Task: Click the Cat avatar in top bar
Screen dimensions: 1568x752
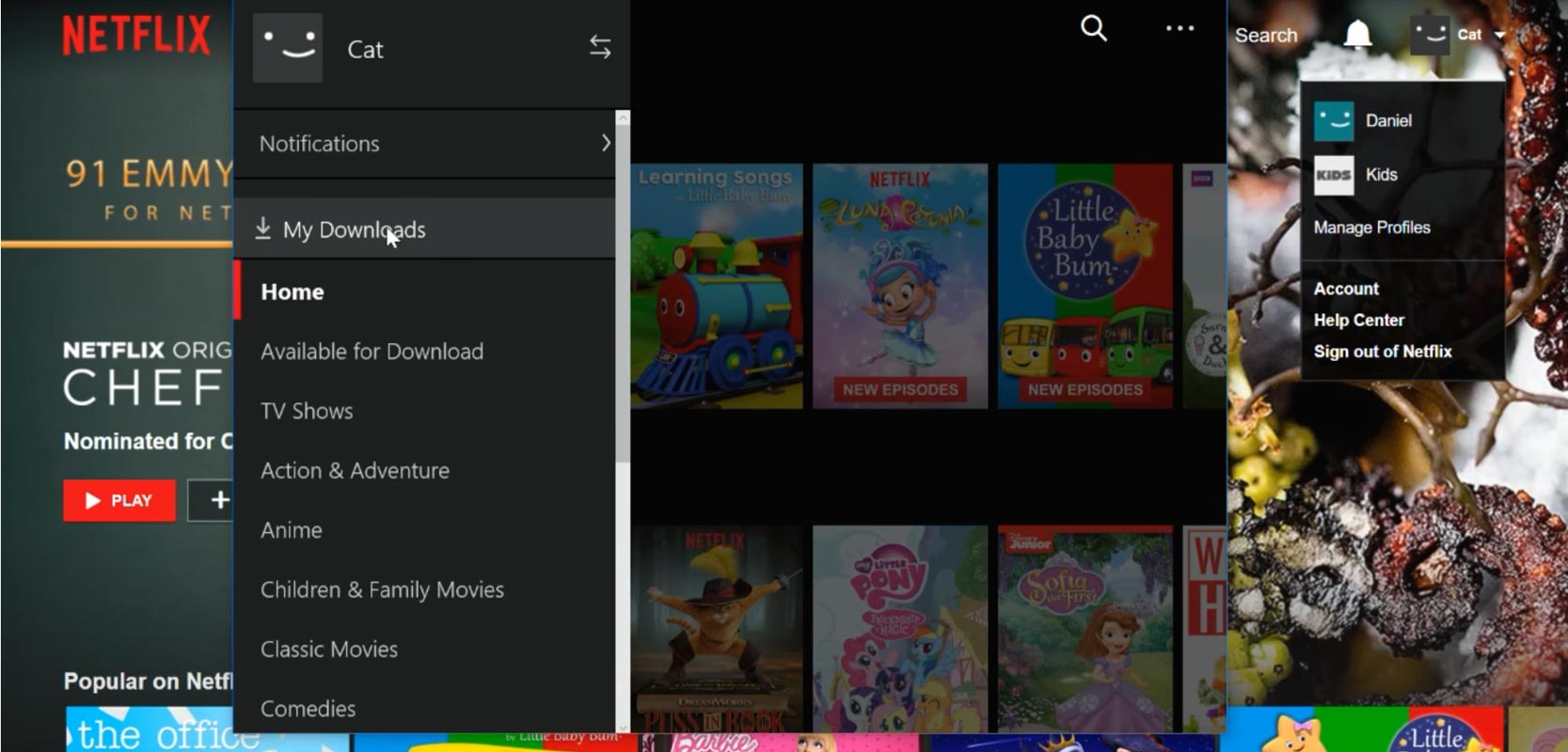Action: (1430, 35)
